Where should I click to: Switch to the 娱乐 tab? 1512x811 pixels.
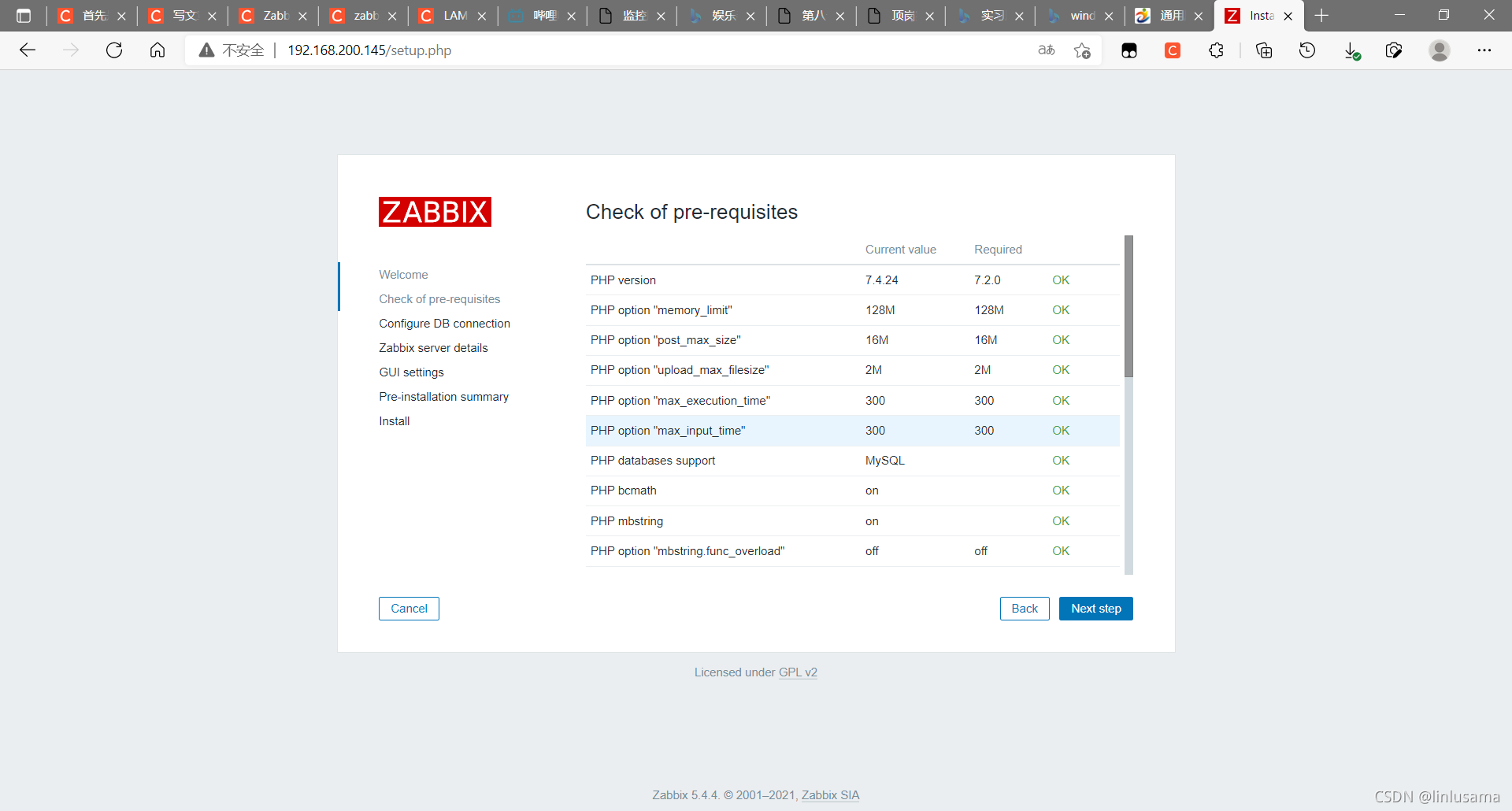722,16
